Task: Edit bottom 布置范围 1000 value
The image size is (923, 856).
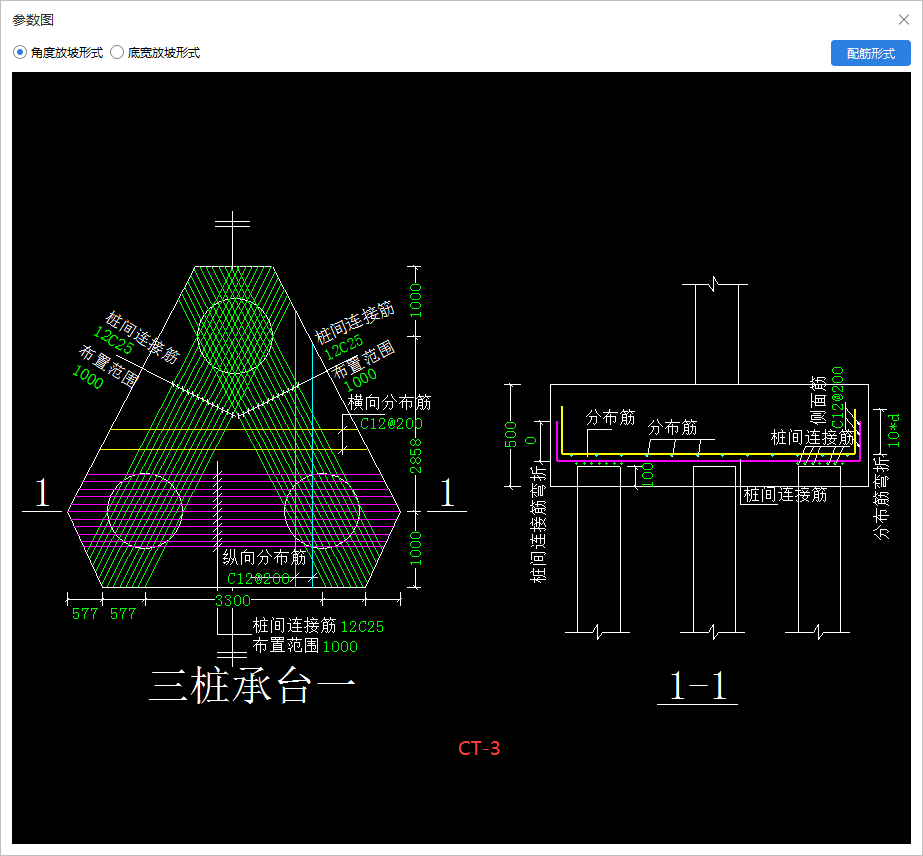Action: click(x=340, y=646)
